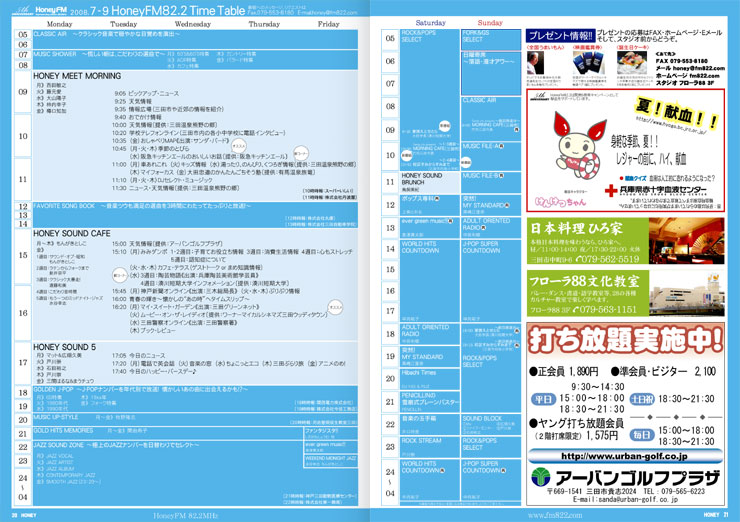Click the フローラ88 building photo
Viewport: 740px width, 522px height.
click(x=686, y=293)
